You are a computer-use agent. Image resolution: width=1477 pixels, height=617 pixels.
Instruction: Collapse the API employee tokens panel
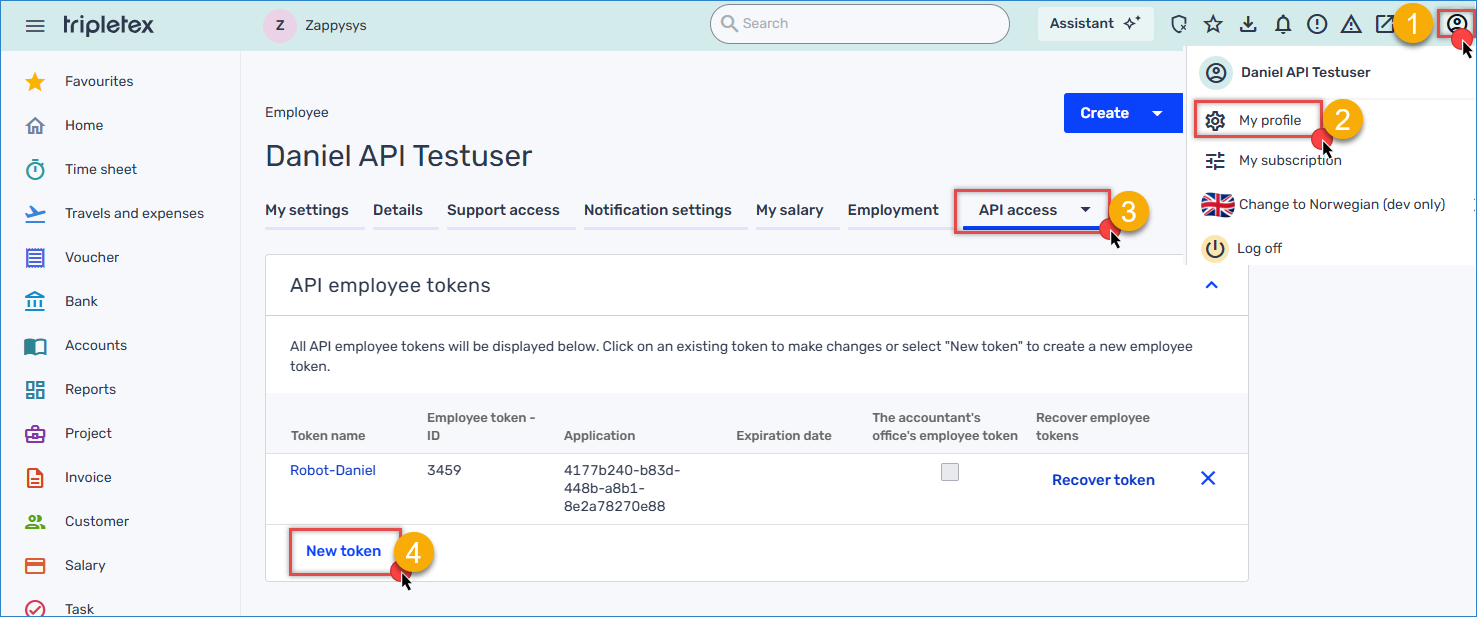tap(1211, 286)
